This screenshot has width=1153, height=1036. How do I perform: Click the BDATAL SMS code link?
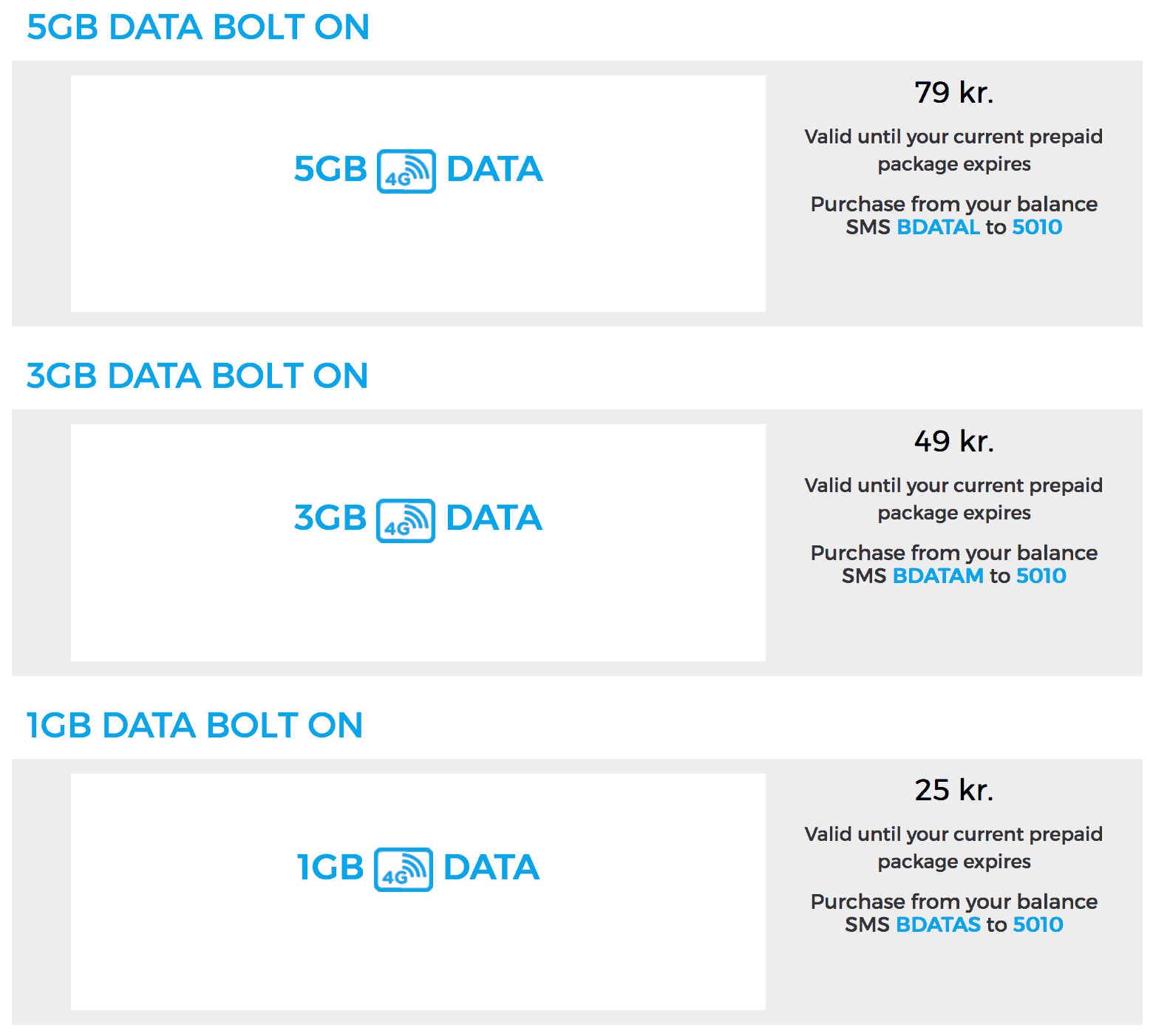pyautogui.click(x=937, y=227)
